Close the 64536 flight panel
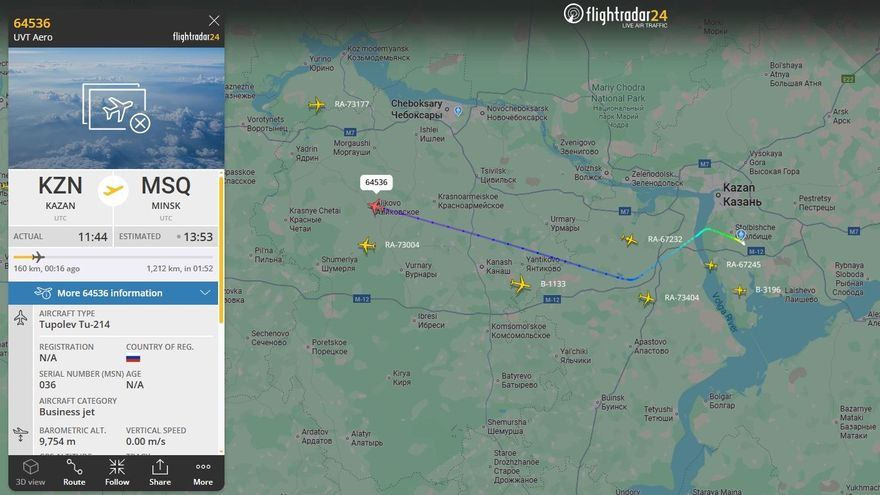Viewport: 880px width, 495px height. pyautogui.click(x=214, y=21)
